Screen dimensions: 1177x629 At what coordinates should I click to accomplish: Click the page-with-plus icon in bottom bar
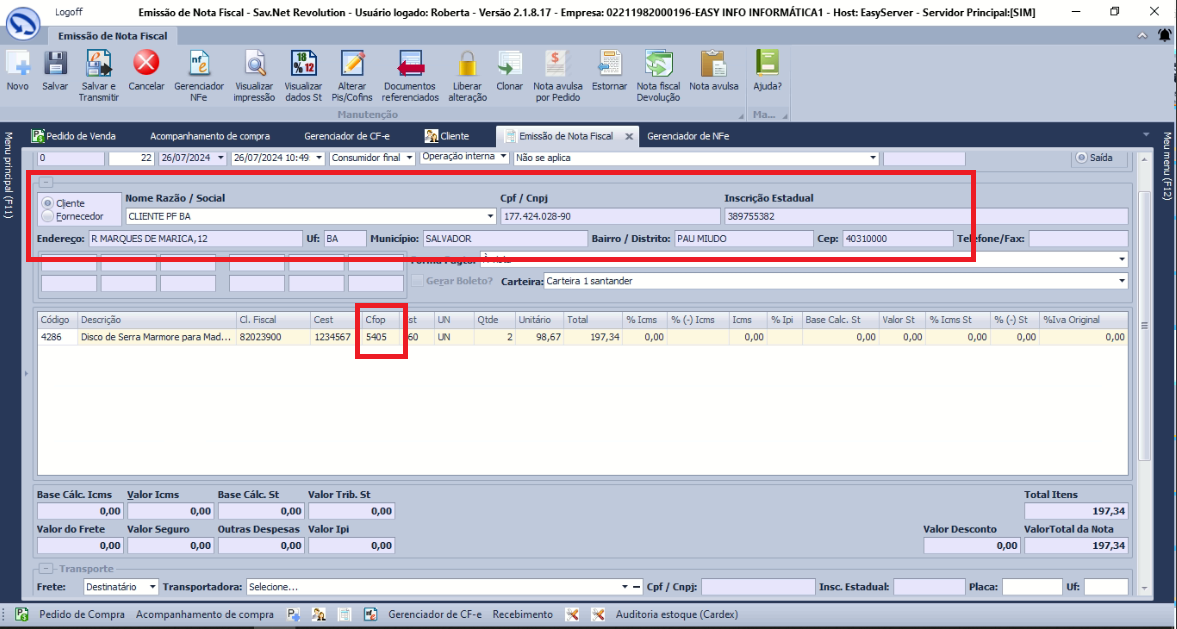point(293,614)
